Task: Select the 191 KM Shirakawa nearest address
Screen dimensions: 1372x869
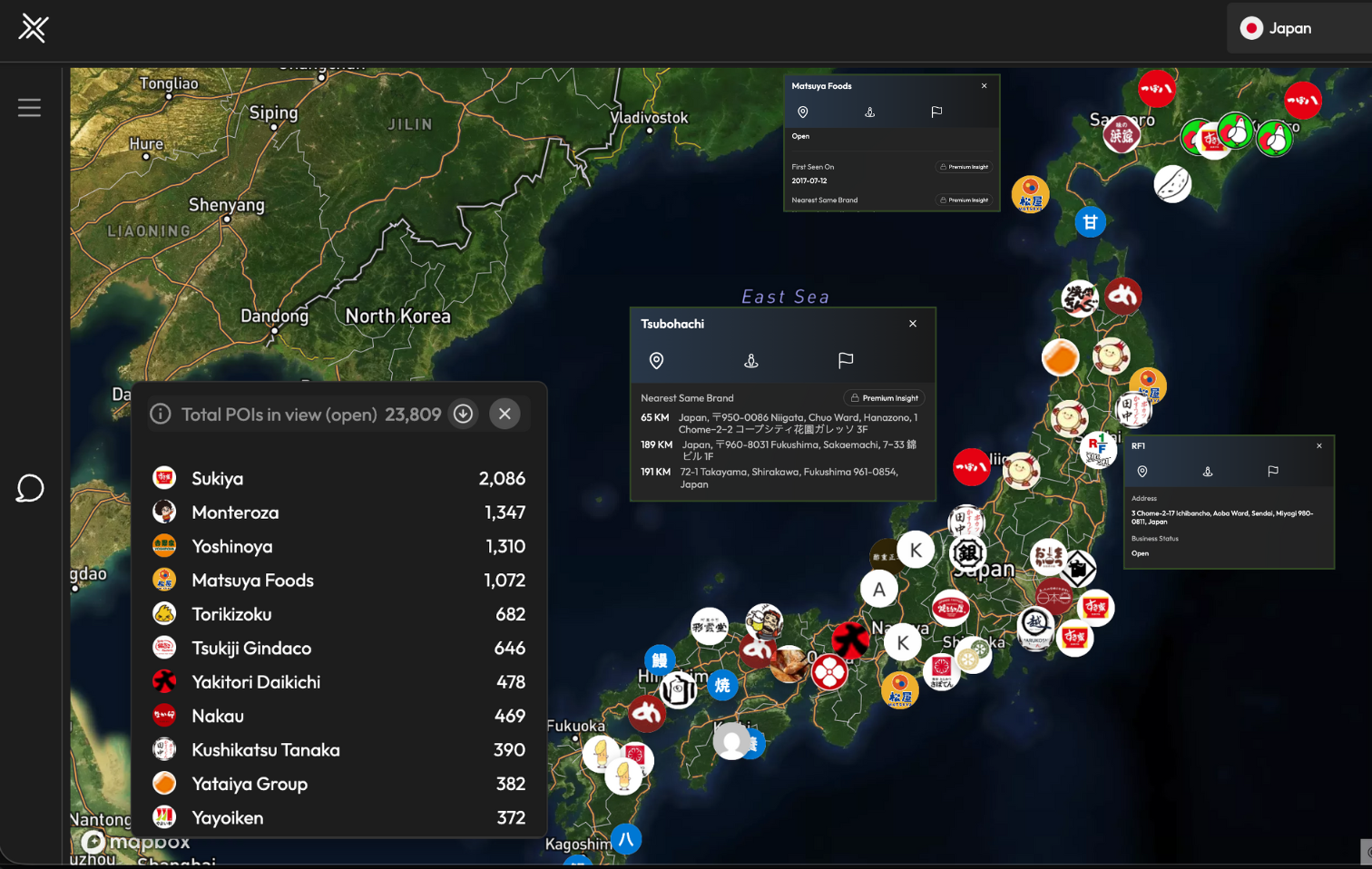Action: pos(782,478)
